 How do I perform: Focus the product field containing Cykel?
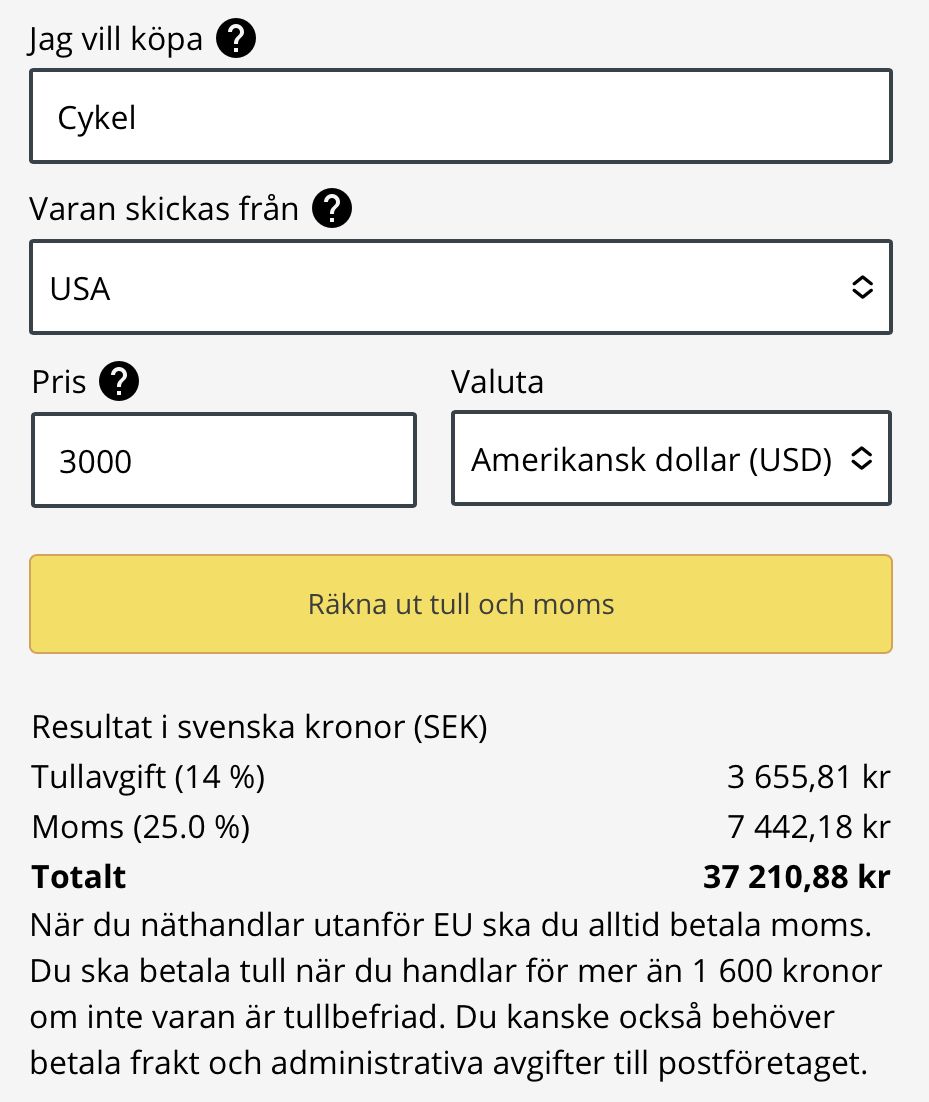[461, 116]
